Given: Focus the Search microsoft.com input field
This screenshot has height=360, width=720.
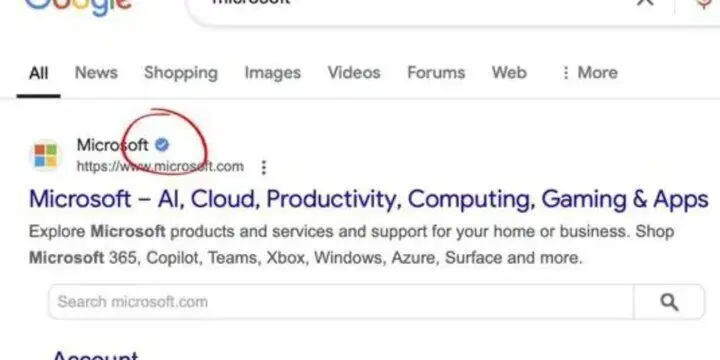Looking at the screenshot, I should [341, 302].
